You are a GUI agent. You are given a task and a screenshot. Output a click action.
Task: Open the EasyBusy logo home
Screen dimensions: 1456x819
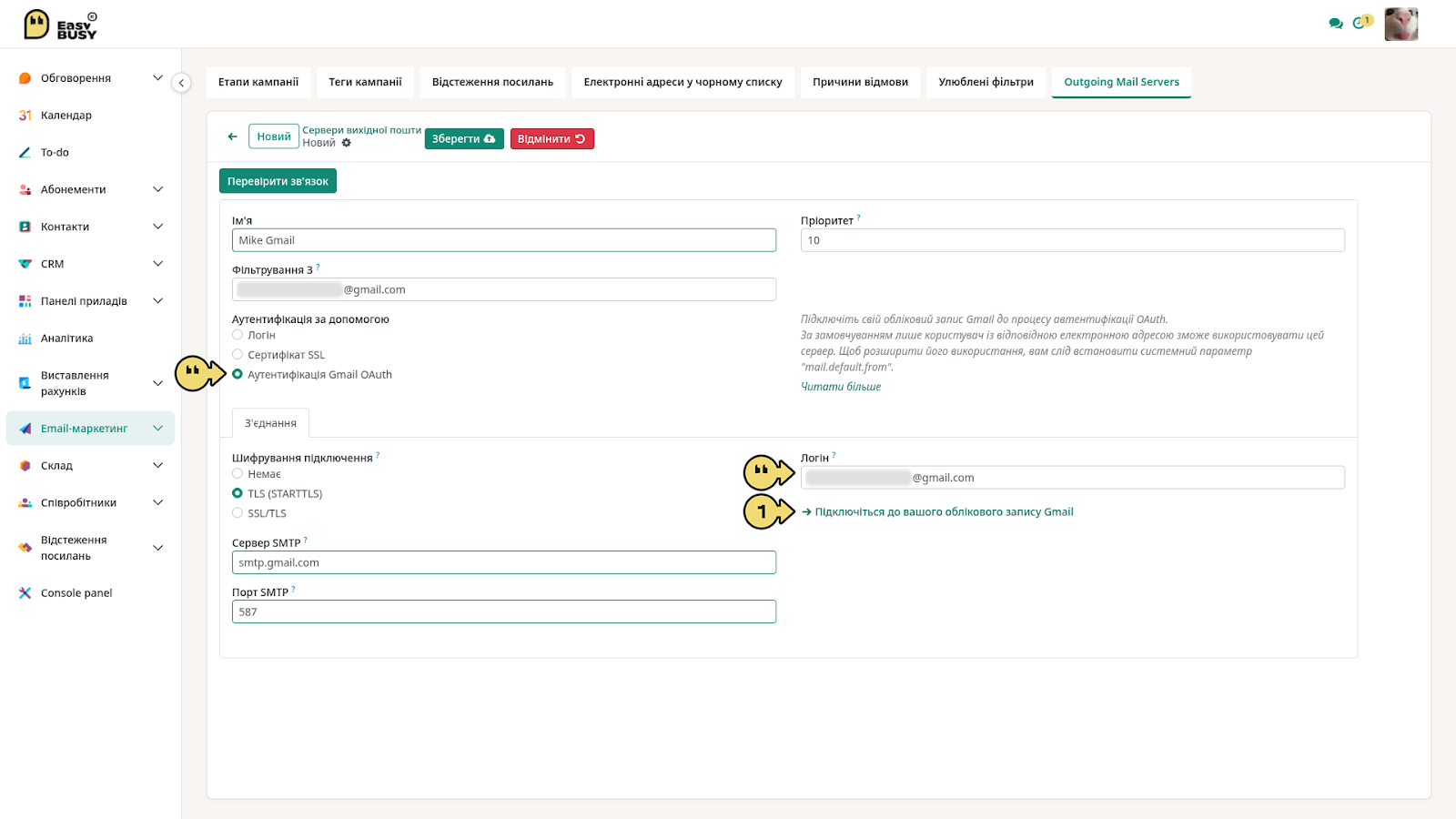(x=60, y=25)
